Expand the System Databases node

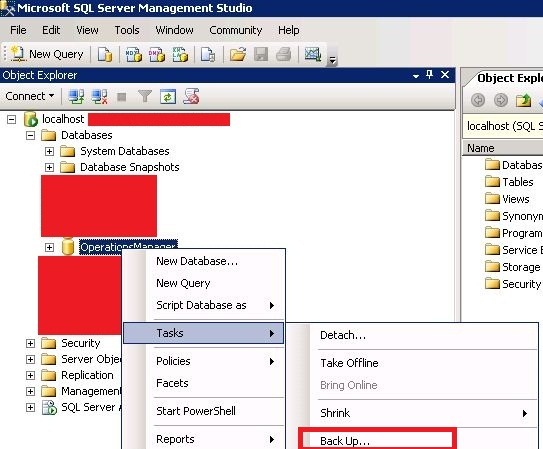click(49, 151)
